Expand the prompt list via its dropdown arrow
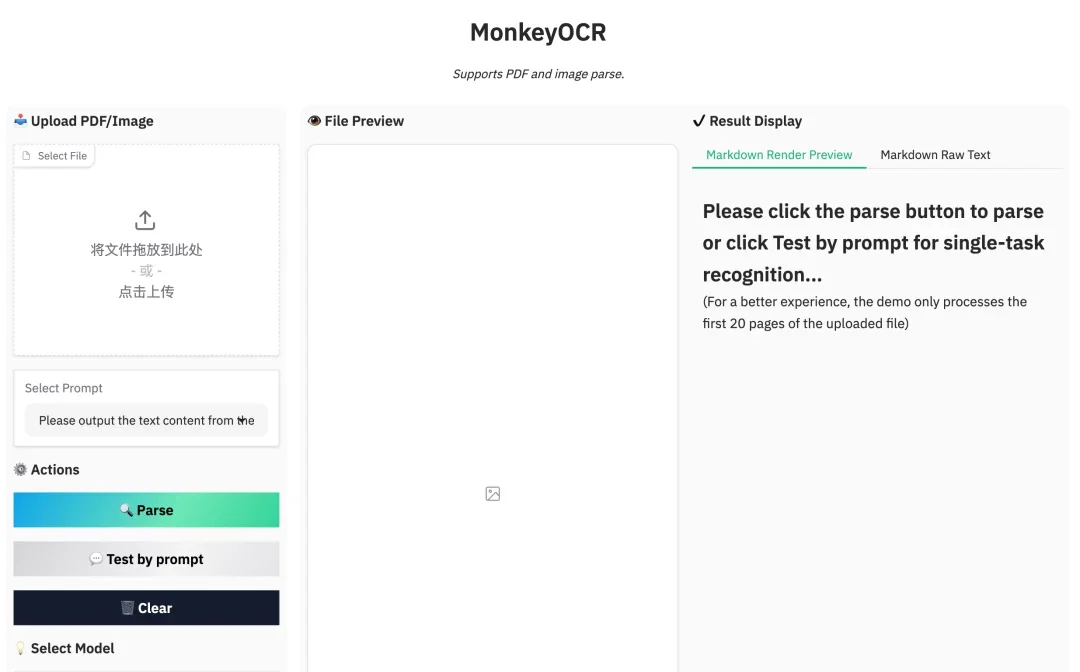Image resolution: width=1080 pixels, height=672 pixels. [242, 420]
